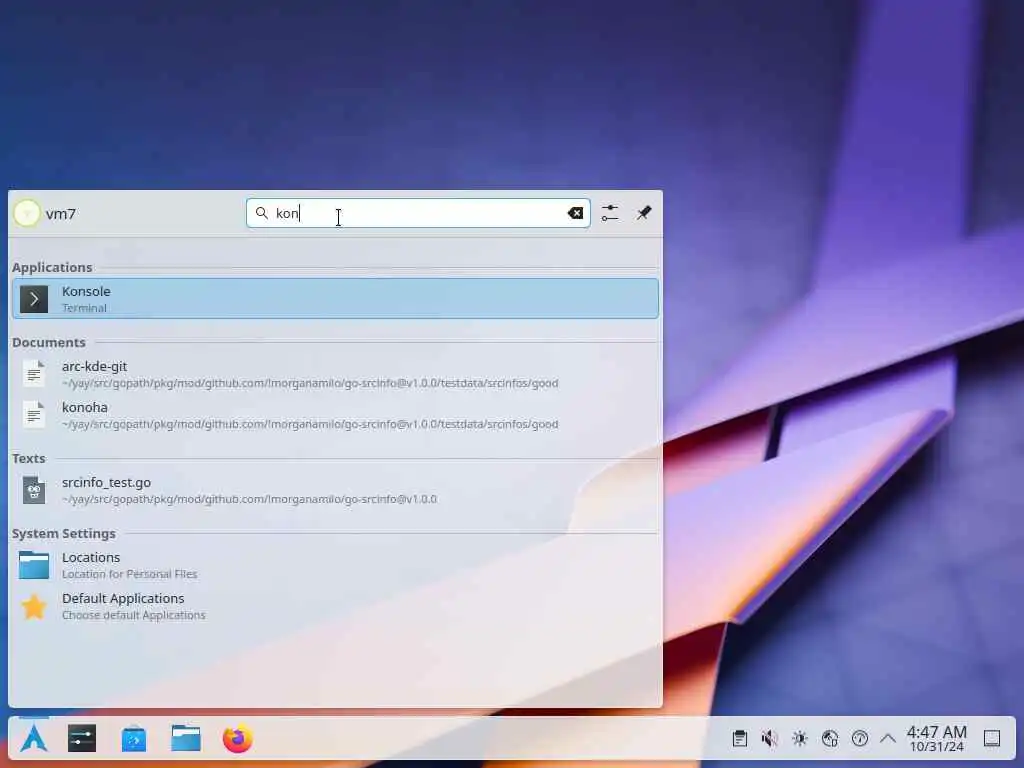Open the updates tray icon
Viewport: 1024px width, 768px height.
(x=829, y=739)
